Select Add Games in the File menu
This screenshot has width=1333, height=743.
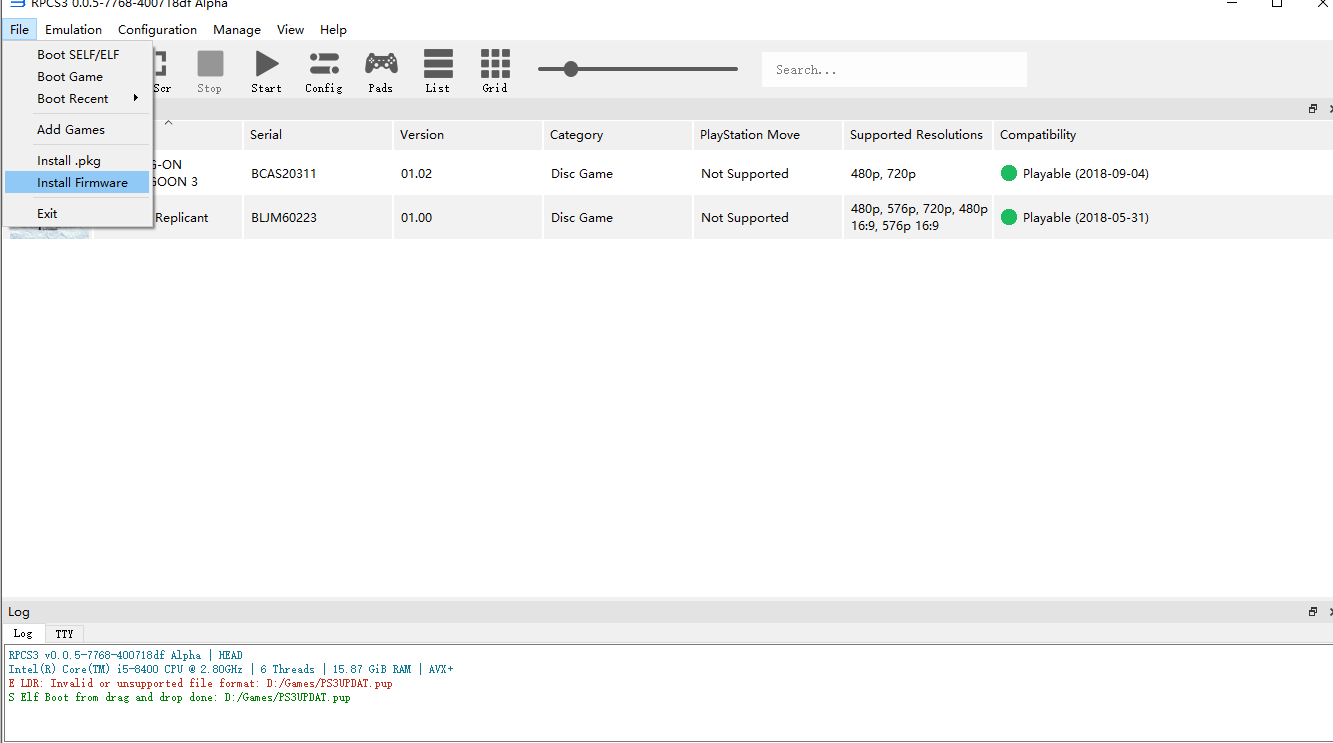click(78, 130)
